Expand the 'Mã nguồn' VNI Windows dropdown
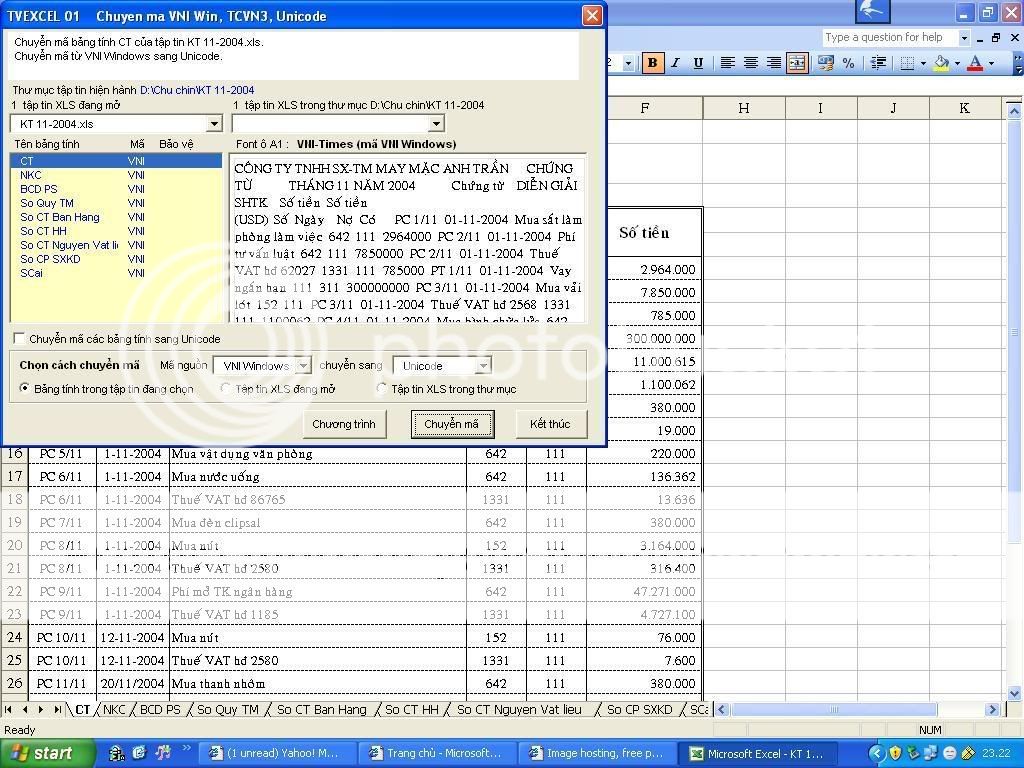Screen dimensions: 1024x768 [303, 366]
